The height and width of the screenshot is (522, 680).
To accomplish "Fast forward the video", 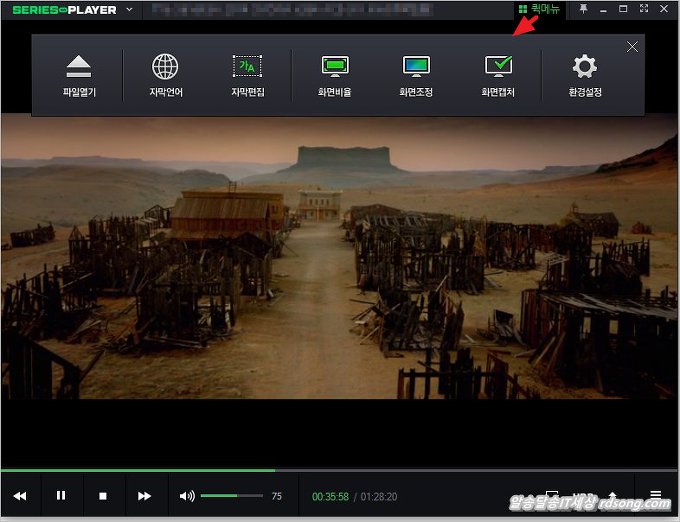I will click(144, 496).
